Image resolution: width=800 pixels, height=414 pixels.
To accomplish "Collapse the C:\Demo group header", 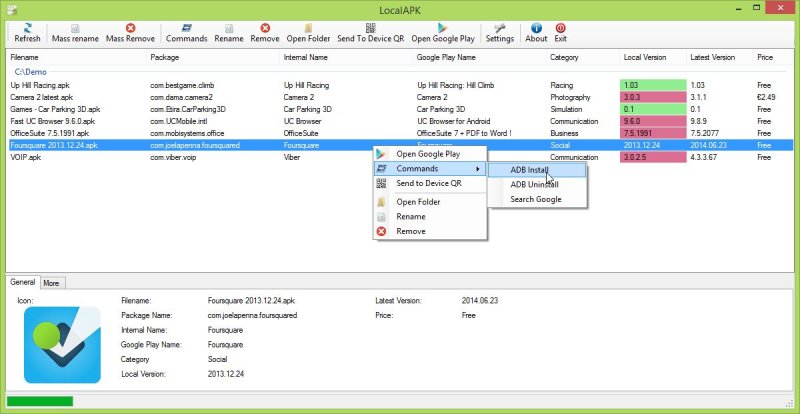I will 31,72.
